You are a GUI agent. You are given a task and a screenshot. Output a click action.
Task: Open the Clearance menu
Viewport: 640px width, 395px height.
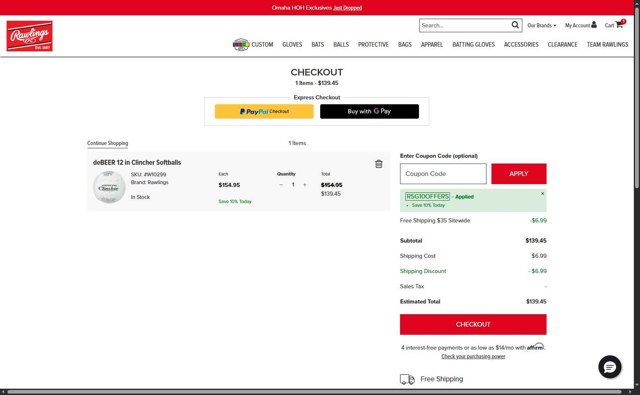click(562, 44)
